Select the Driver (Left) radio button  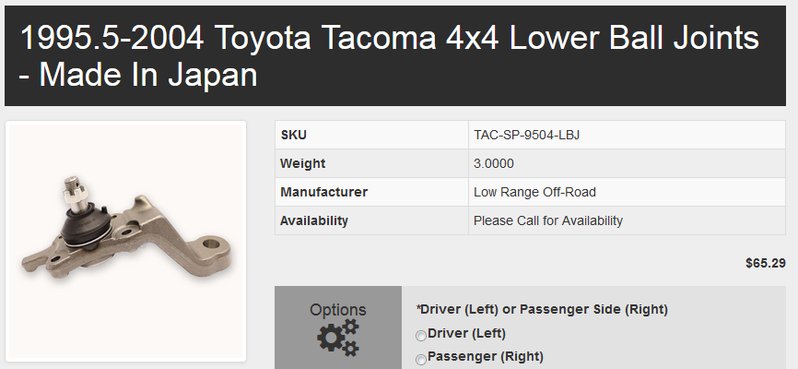tap(421, 336)
